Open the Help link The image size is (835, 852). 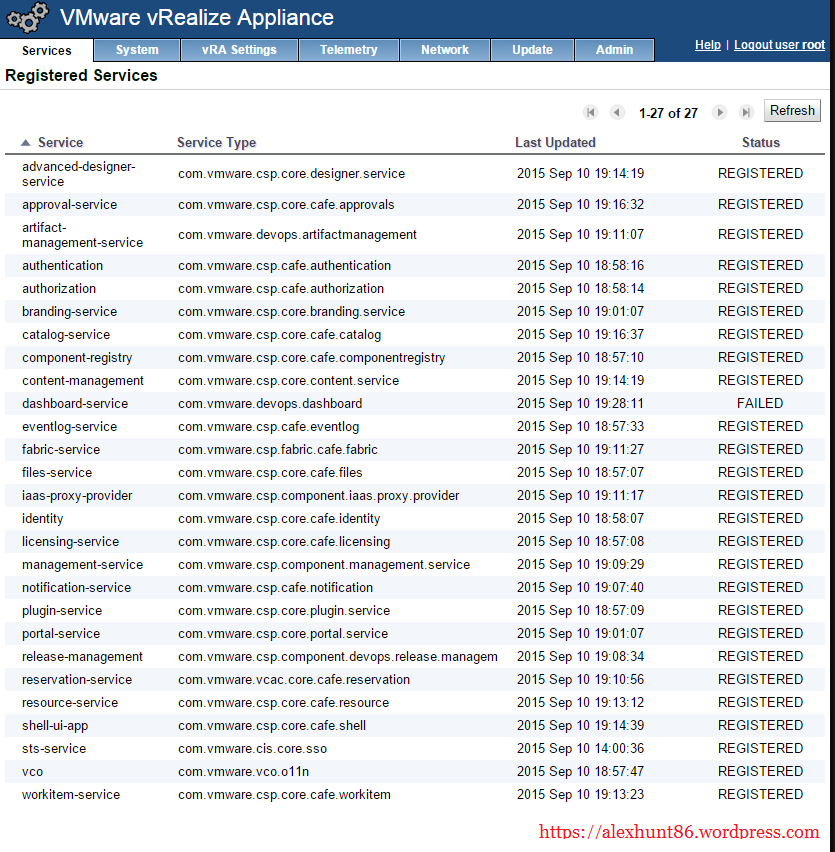point(708,45)
